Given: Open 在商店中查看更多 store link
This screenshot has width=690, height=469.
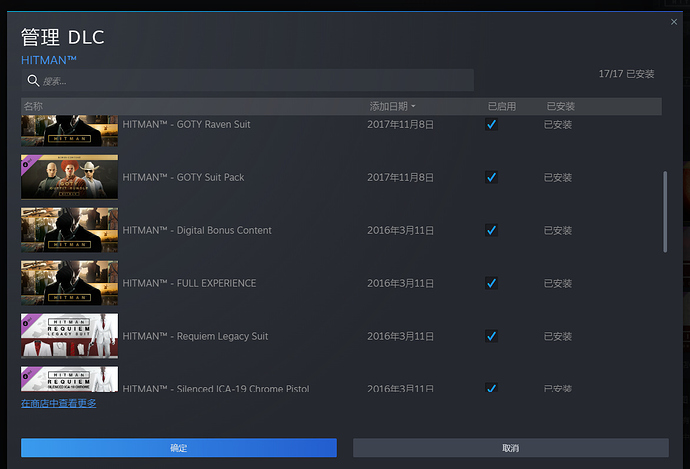Looking at the screenshot, I should tap(59, 403).
